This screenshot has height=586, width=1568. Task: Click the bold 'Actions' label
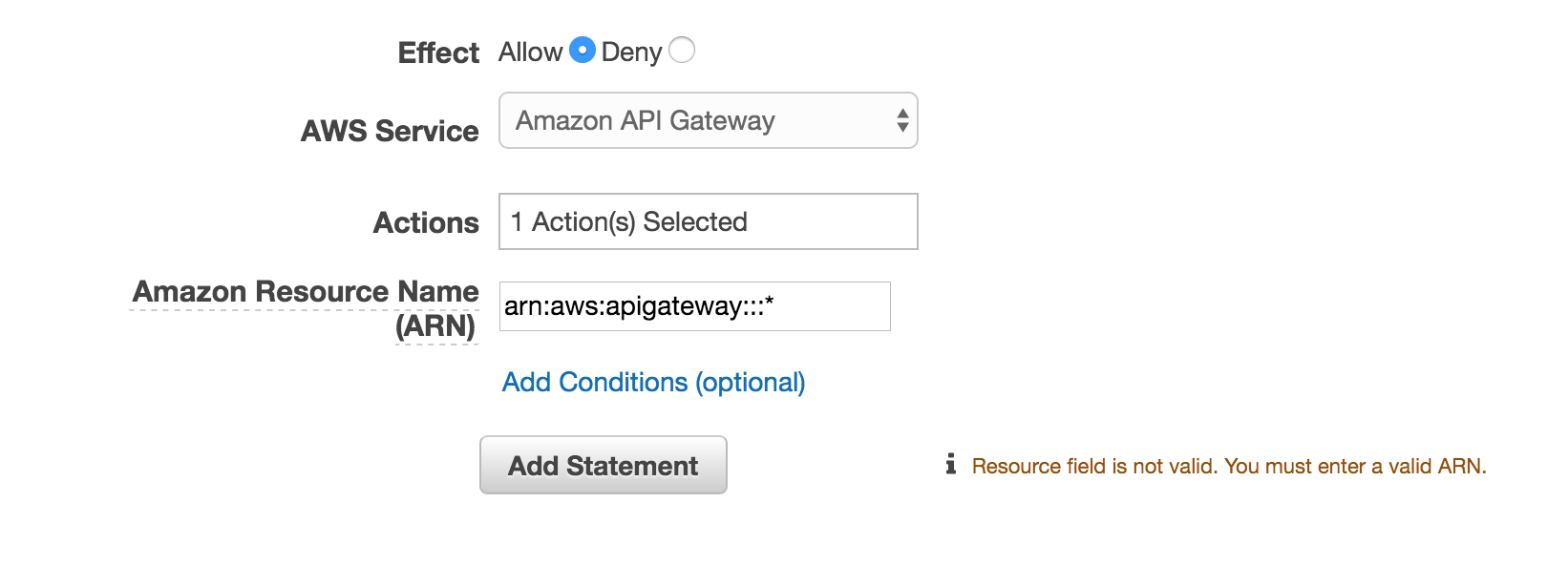coord(426,222)
